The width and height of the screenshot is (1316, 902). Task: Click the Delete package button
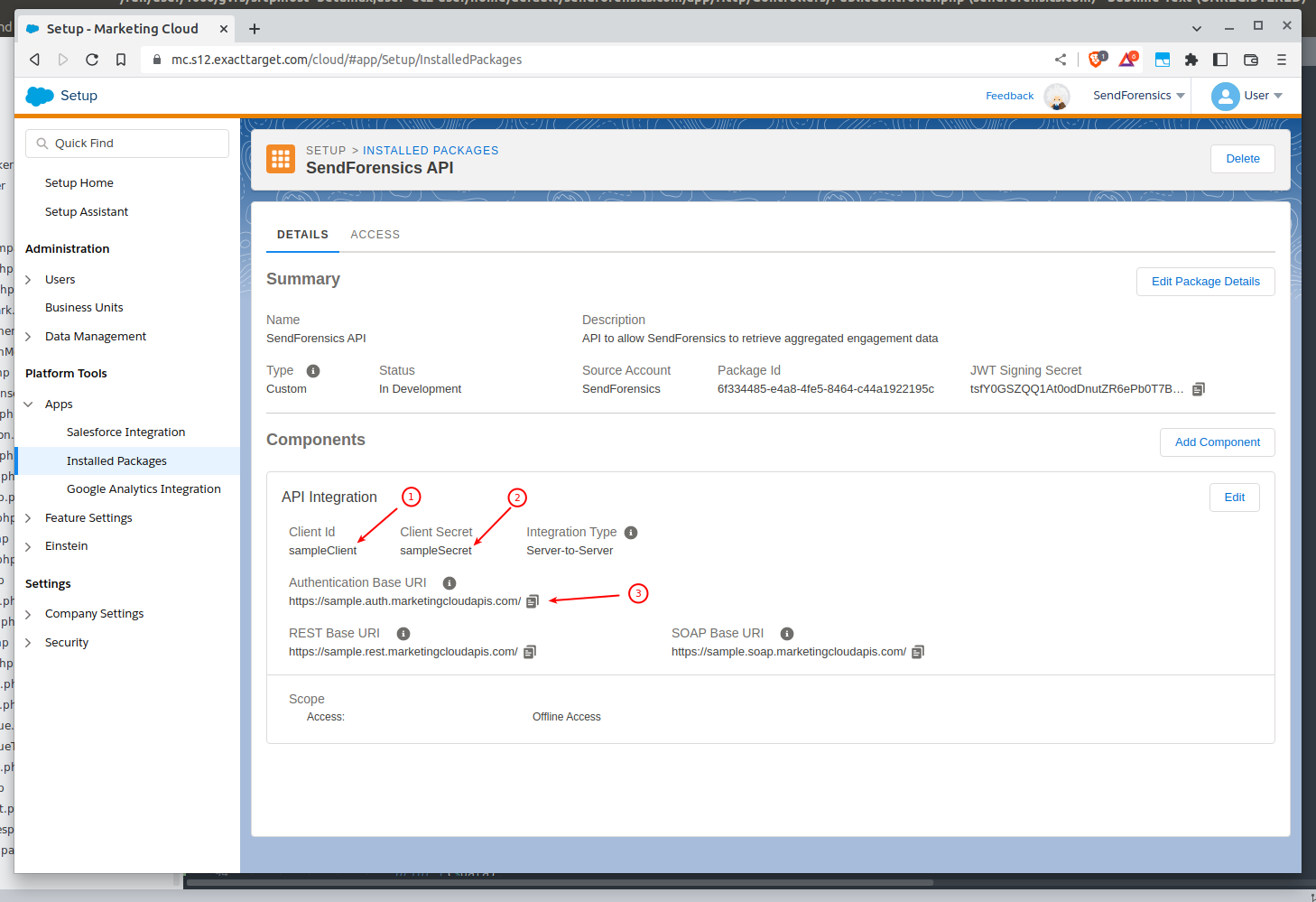pos(1243,159)
